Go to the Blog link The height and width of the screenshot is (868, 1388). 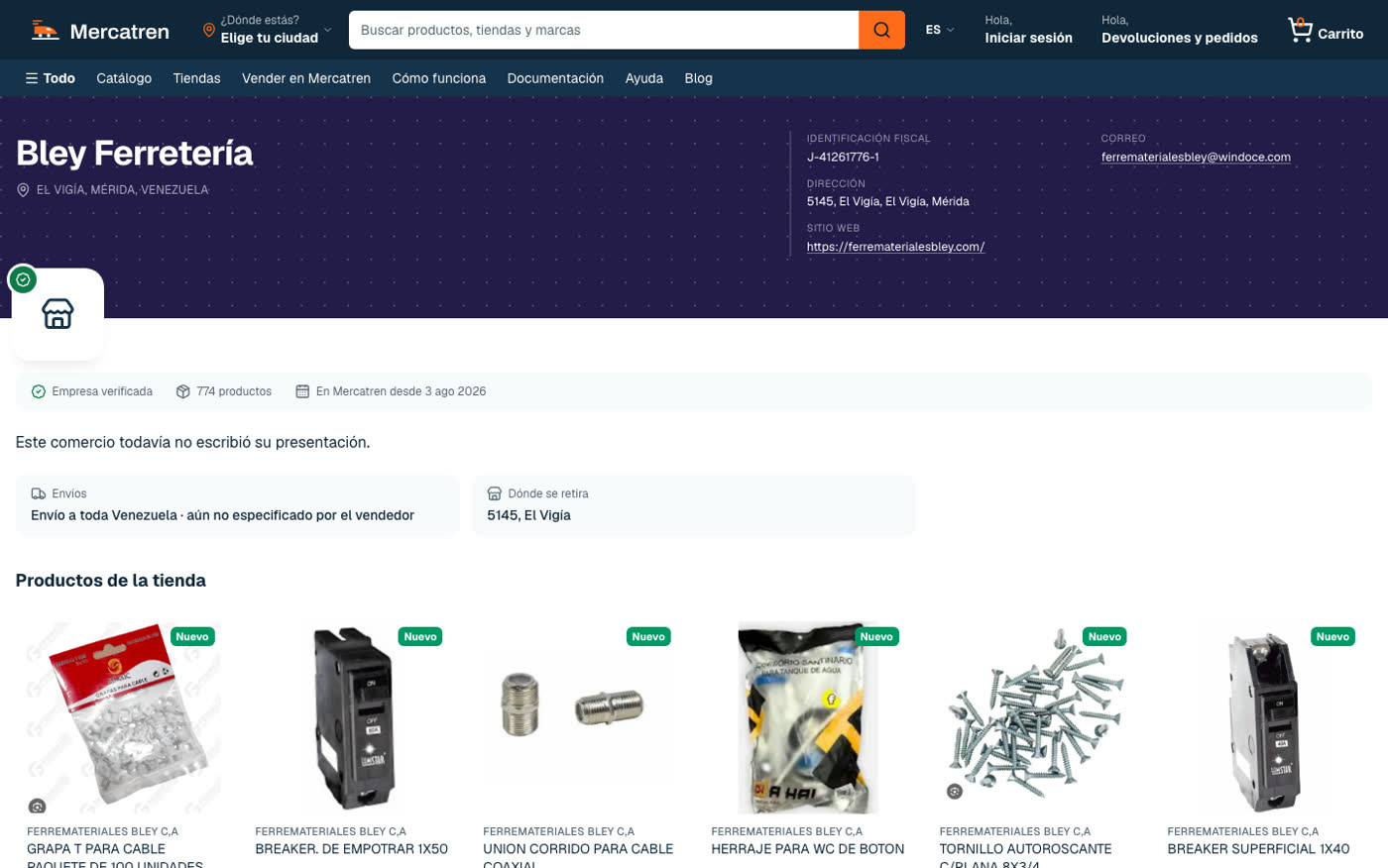pos(698,78)
